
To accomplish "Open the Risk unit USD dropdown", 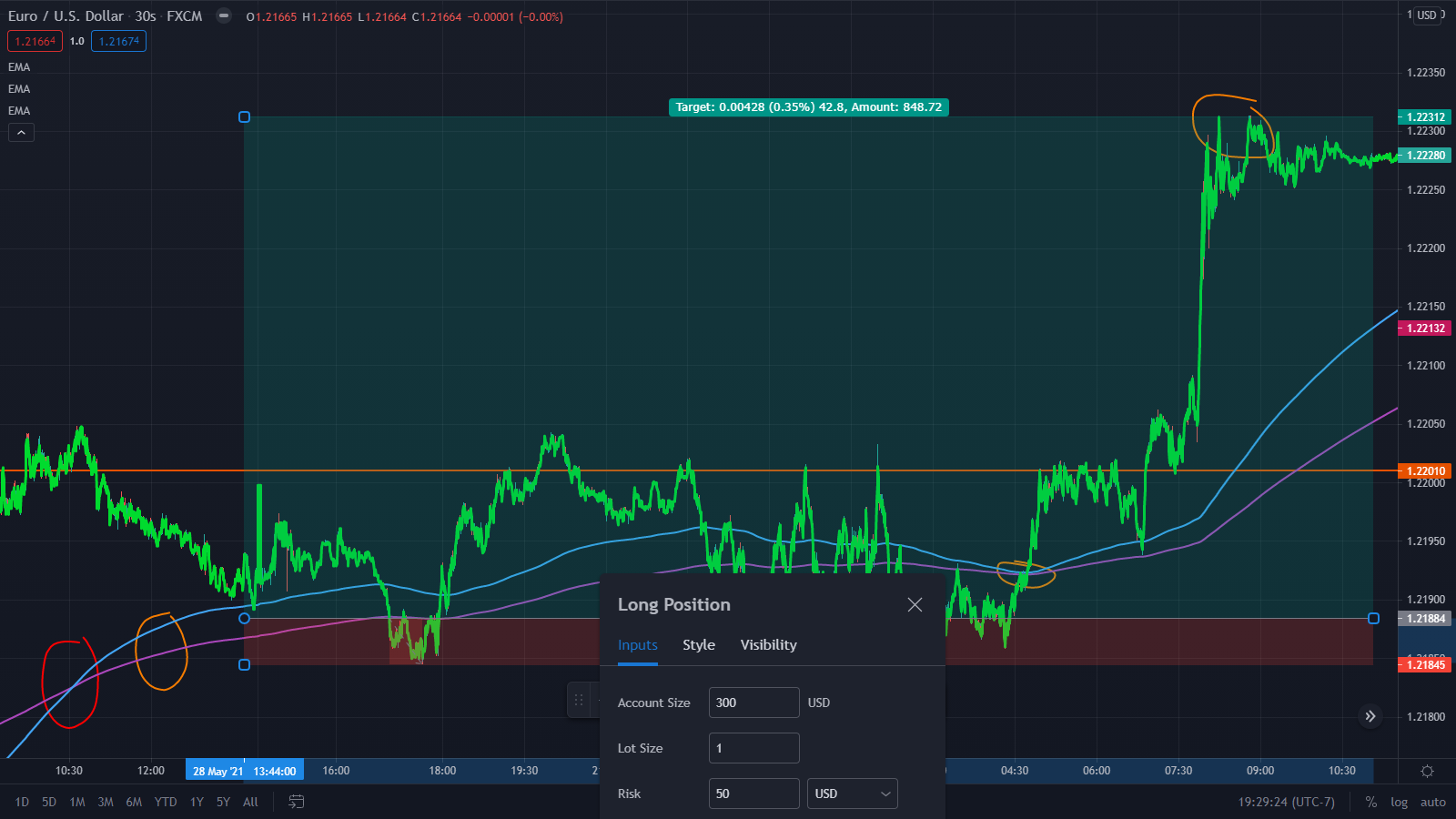I will pos(852,794).
